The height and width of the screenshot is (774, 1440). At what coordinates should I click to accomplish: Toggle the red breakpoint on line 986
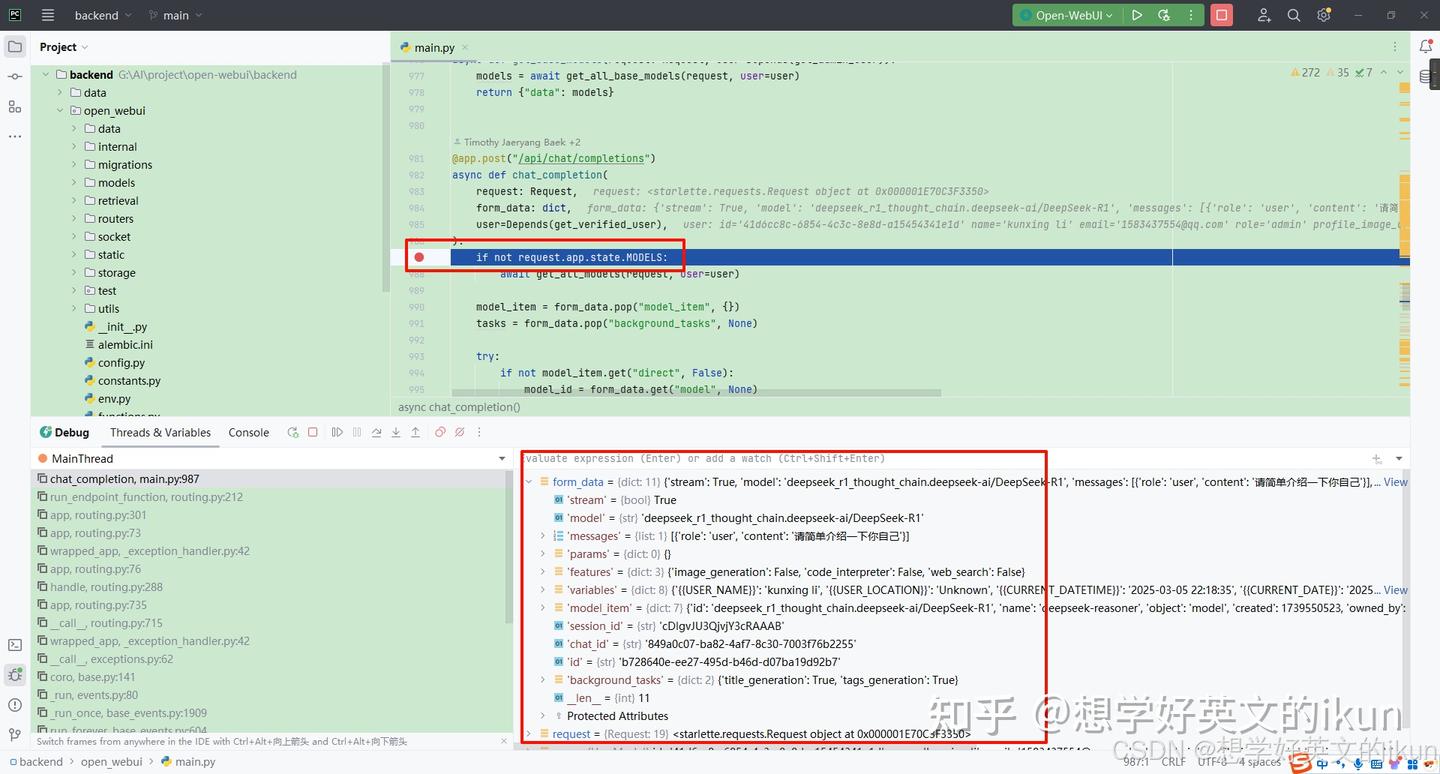click(x=419, y=256)
